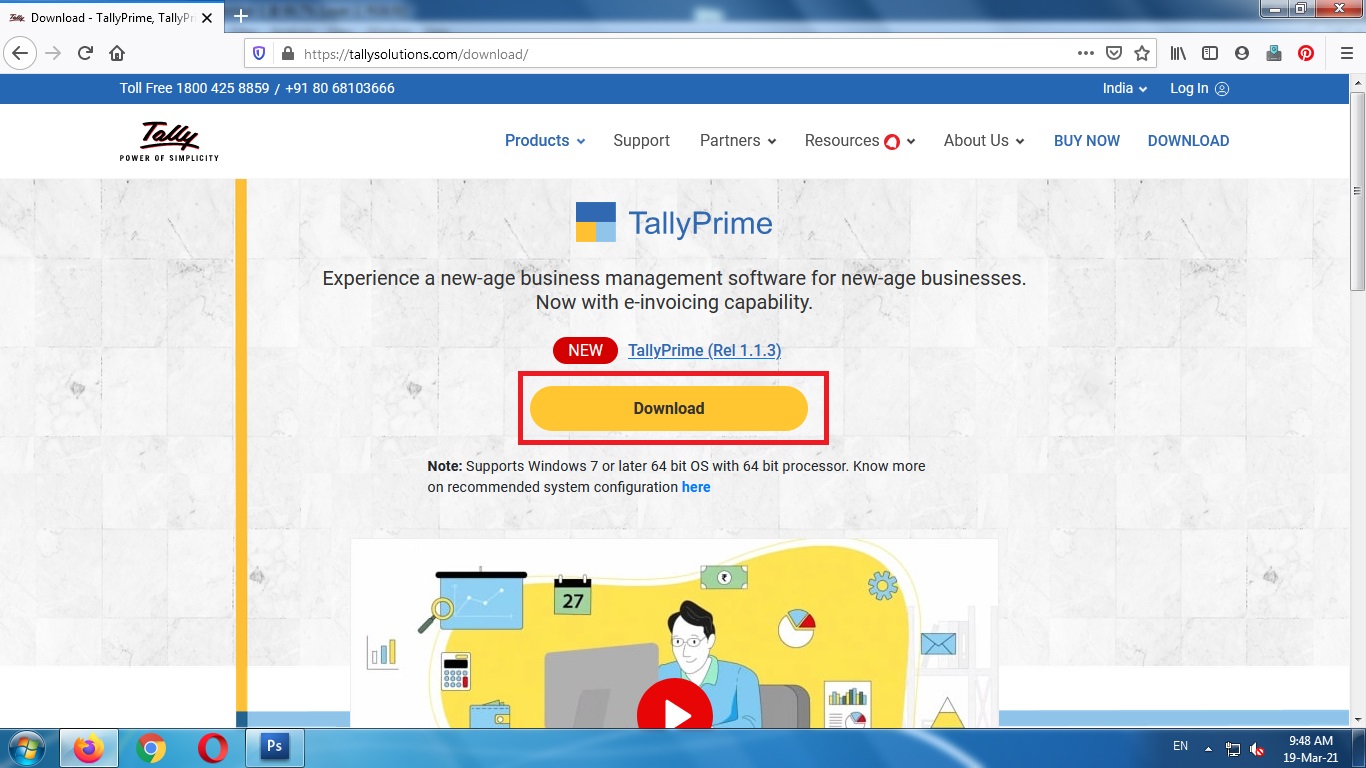The width and height of the screenshot is (1366, 768).
Task: Open the Firefox Library icon
Action: tap(1179, 53)
